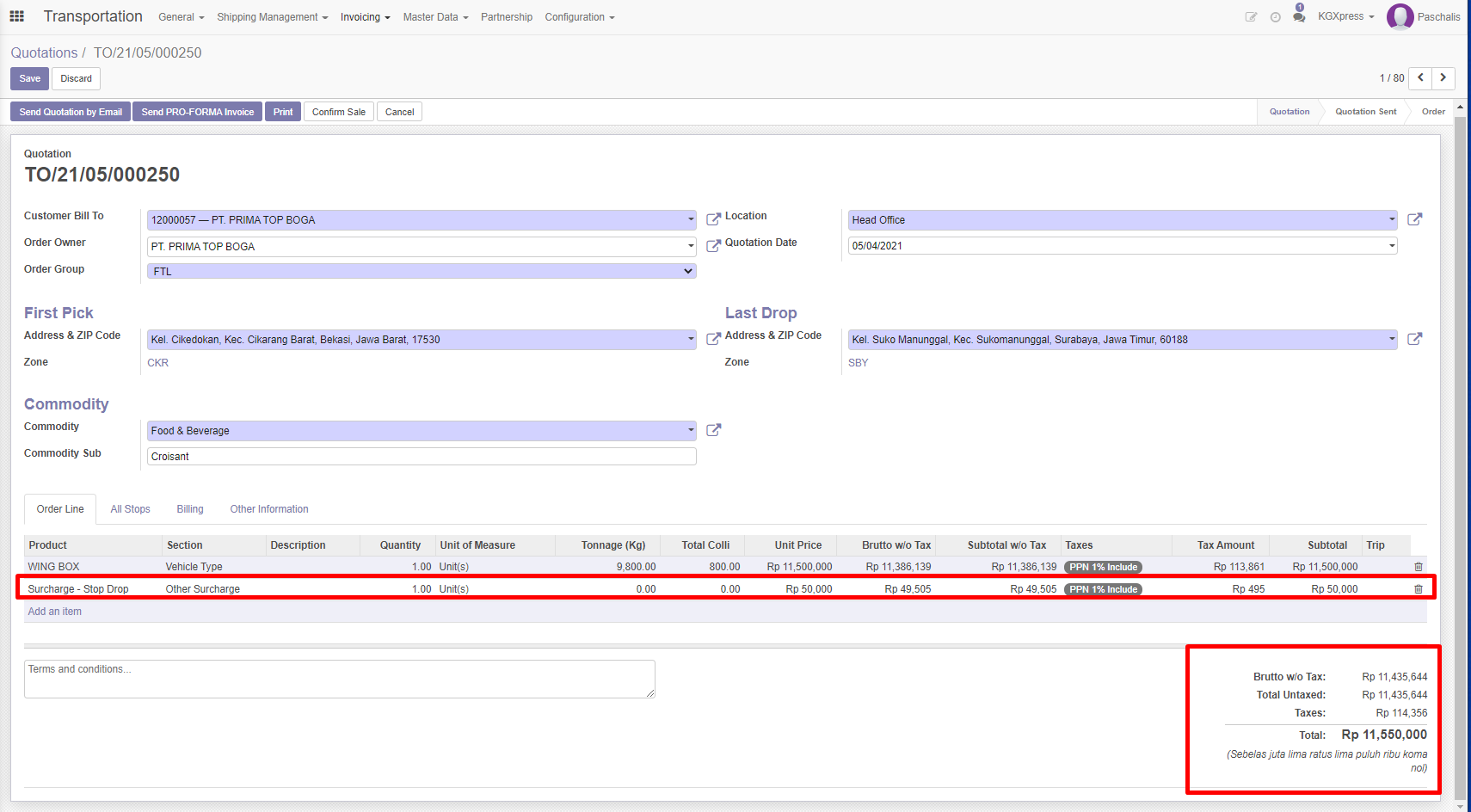This screenshot has width=1471, height=812.
Task: Open the Quotation Date picker
Action: click(1391, 245)
